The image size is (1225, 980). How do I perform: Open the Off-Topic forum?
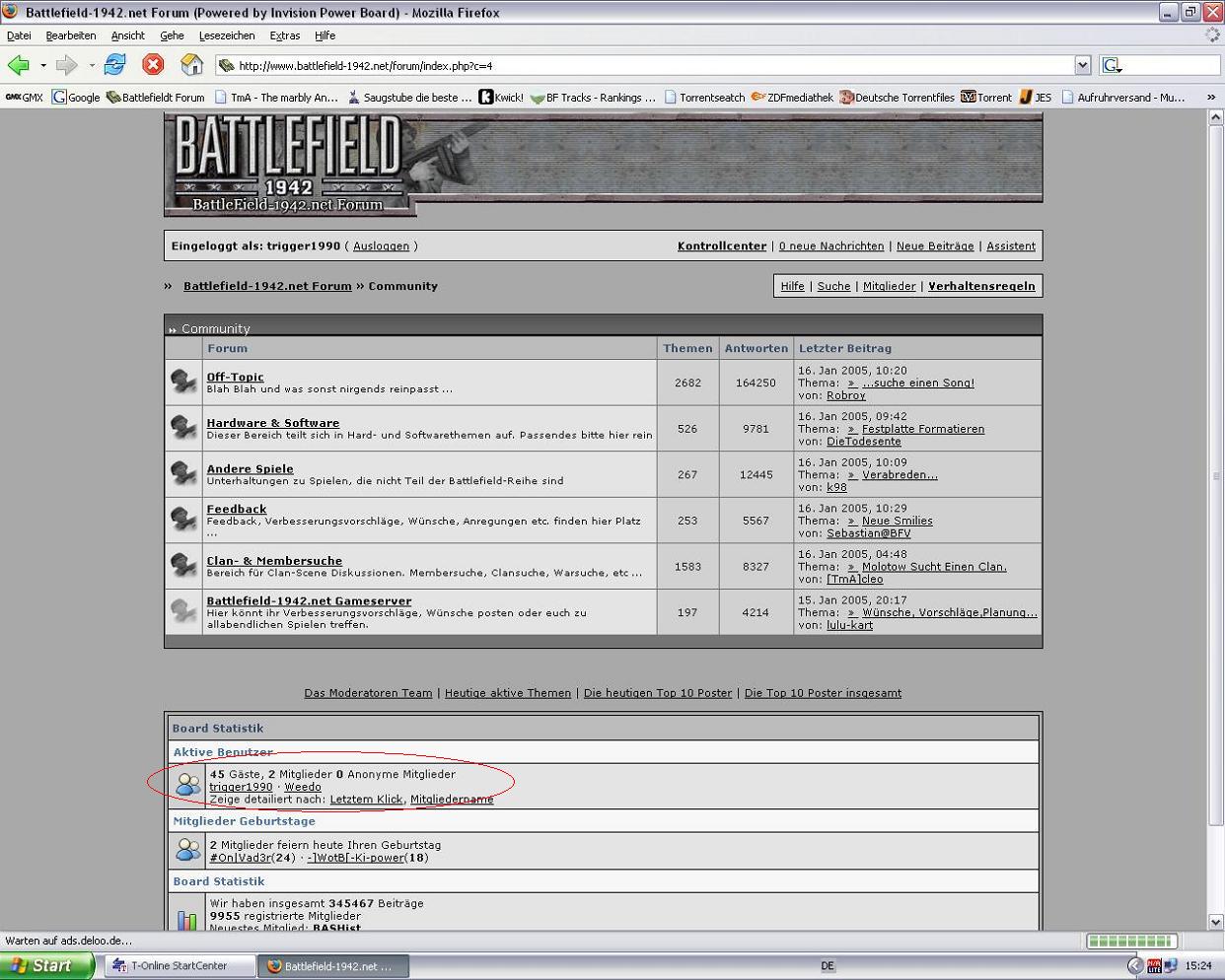[235, 377]
